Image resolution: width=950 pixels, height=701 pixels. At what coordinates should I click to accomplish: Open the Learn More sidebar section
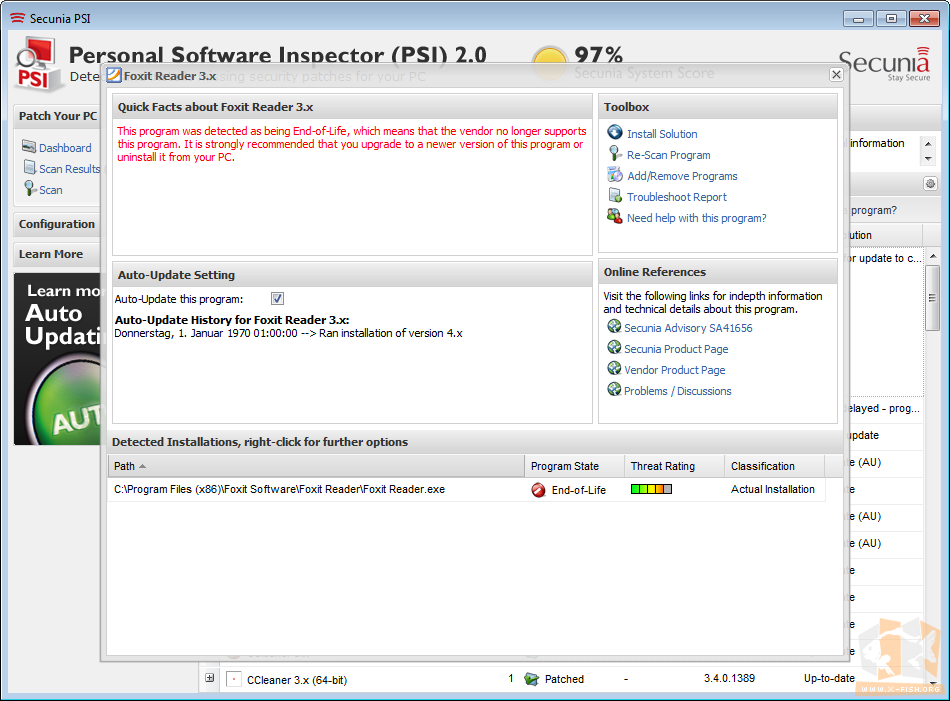(x=57, y=254)
